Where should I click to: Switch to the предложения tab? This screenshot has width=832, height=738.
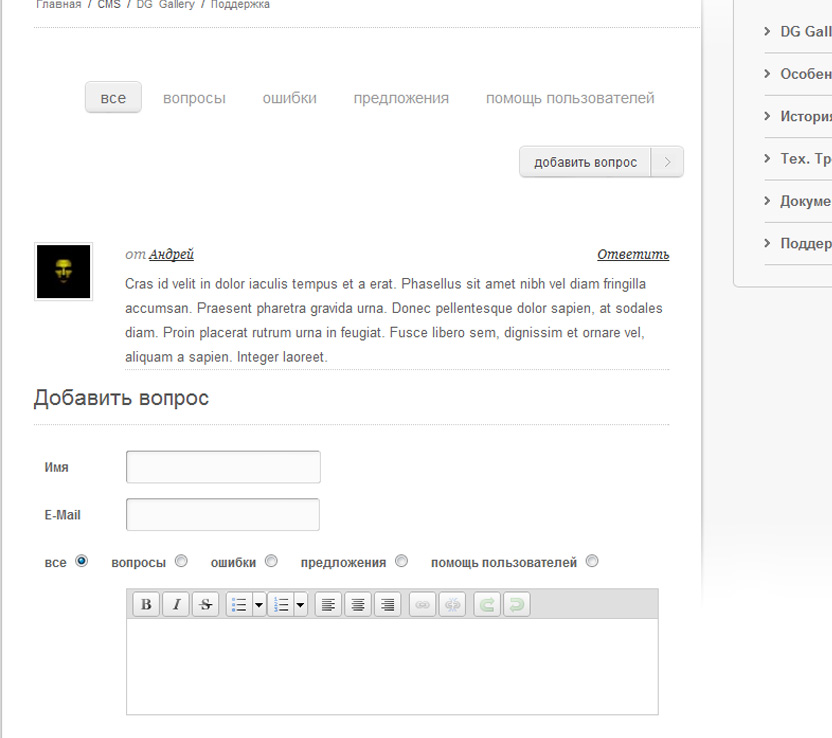pyautogui.click(x=401, y=98)
